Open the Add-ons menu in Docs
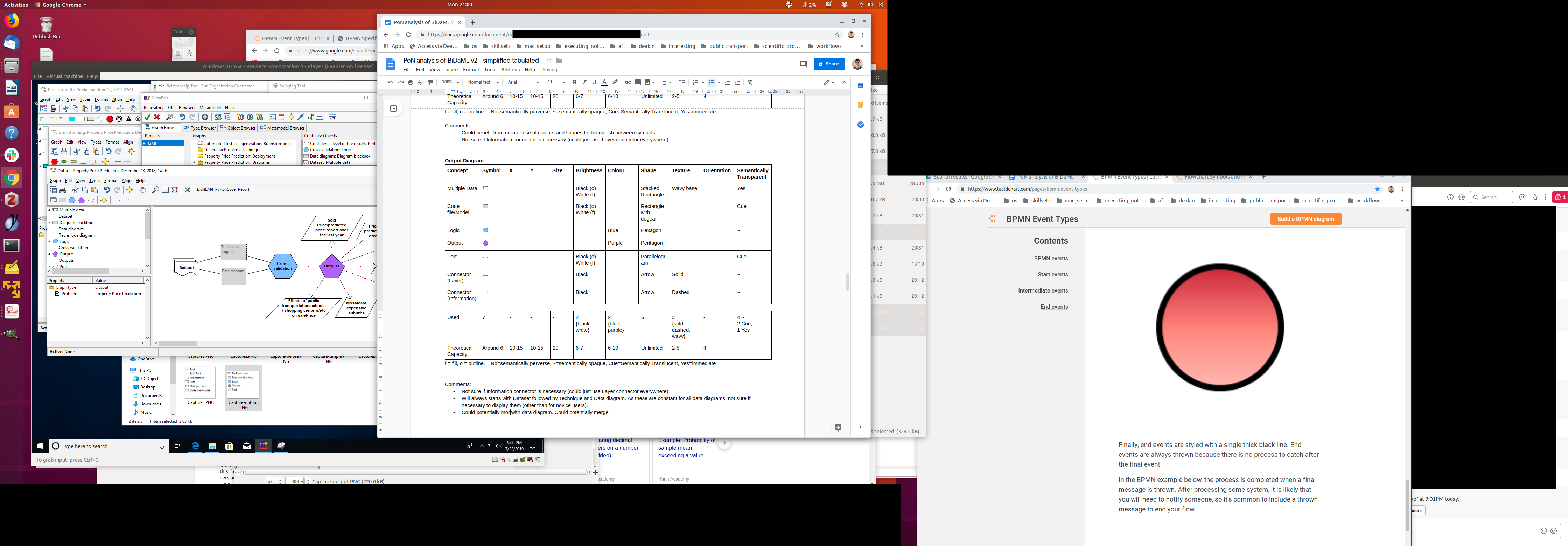 click(510, 69)
